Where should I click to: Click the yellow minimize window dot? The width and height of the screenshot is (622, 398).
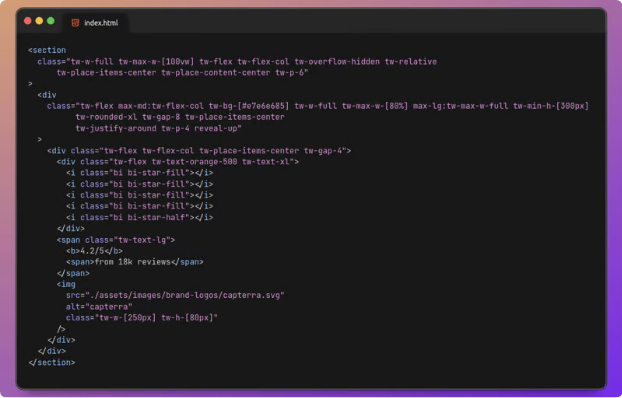pyautogui.click(x=39, y=21)
